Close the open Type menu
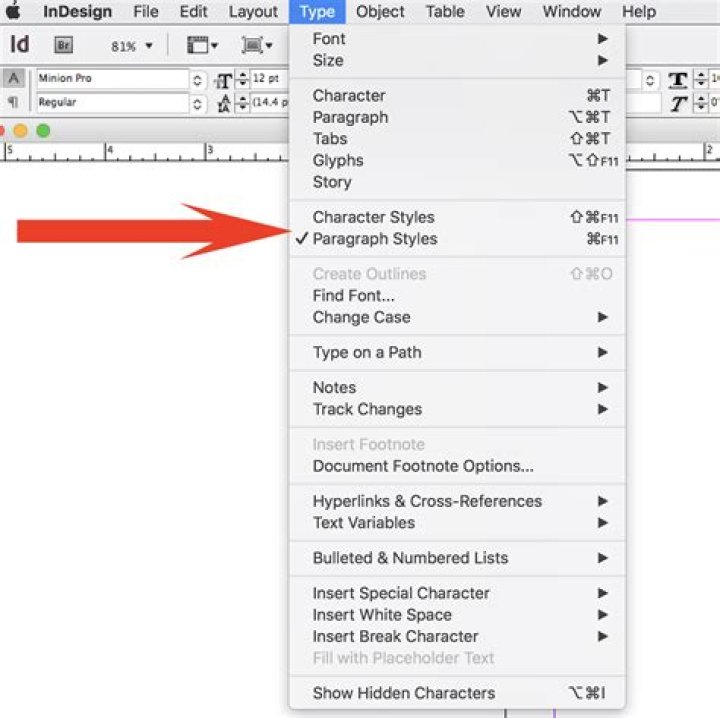The image size is (720, 718). pyautogui.click(x=317, y=11)
